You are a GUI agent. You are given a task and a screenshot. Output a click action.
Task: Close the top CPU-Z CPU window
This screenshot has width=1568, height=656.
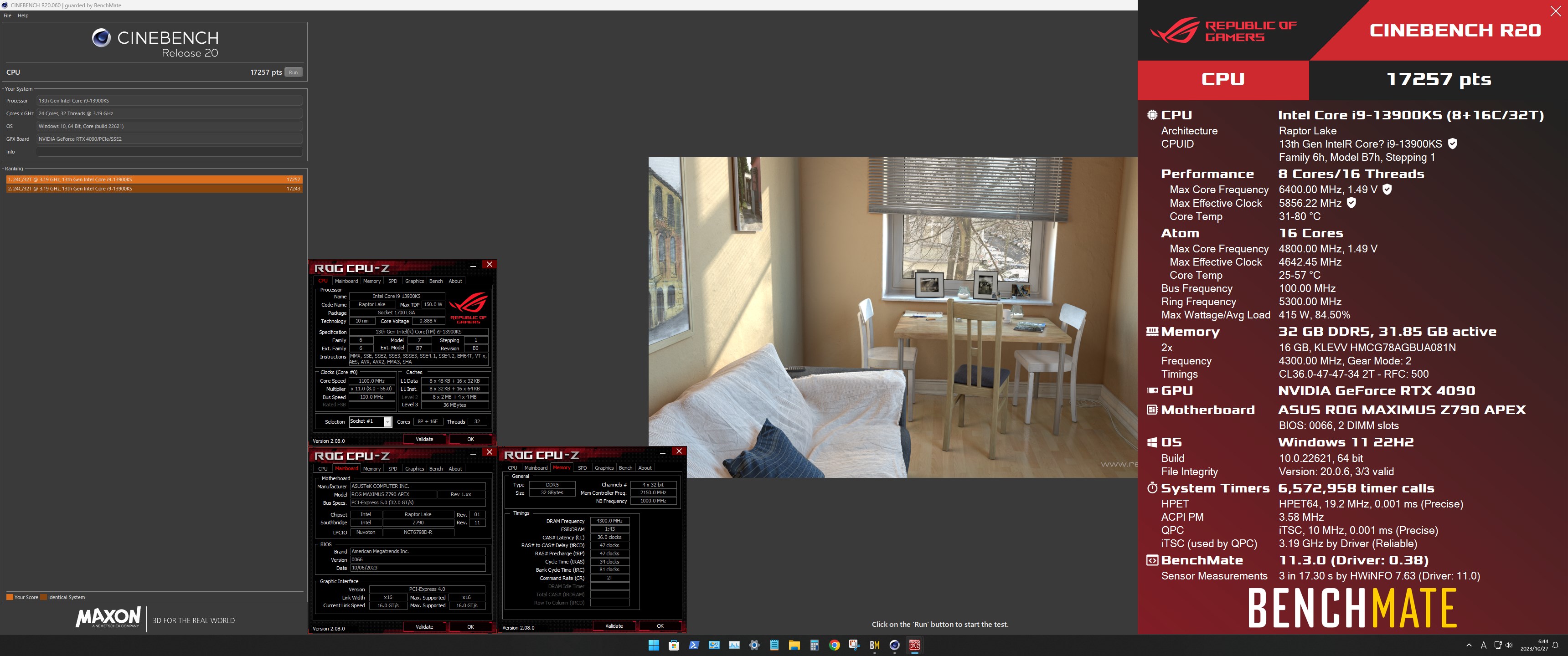pos(490,265)
